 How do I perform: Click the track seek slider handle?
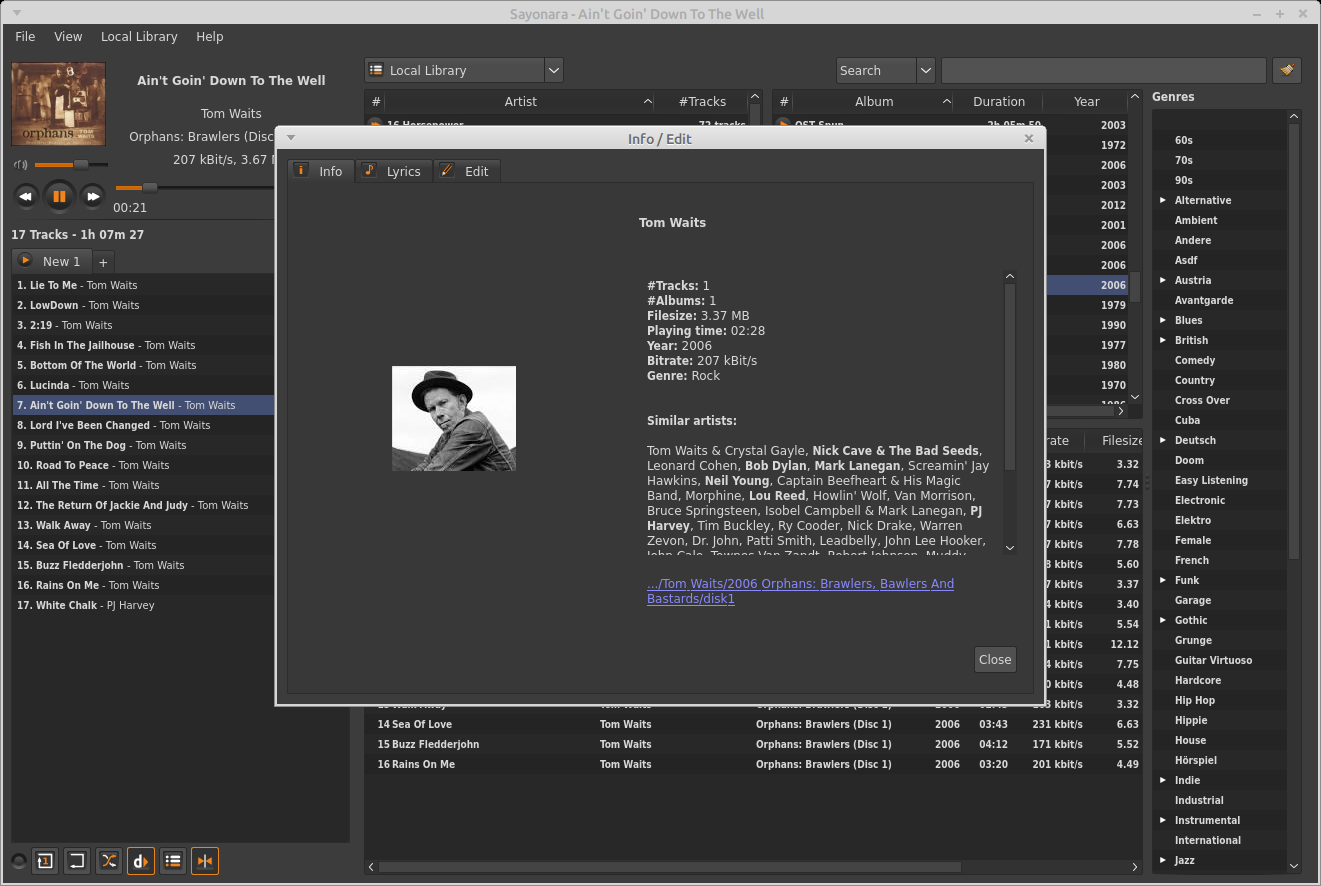[149, 187]
